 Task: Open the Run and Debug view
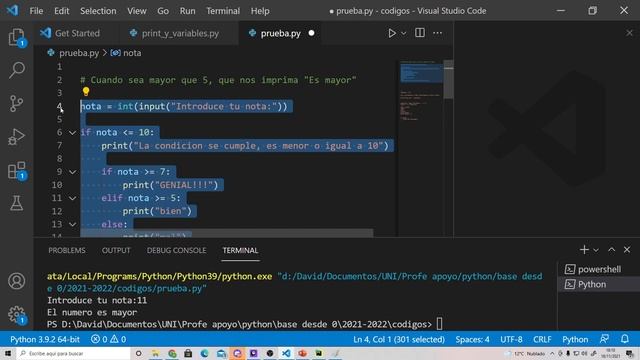click(x=16, y=137)
